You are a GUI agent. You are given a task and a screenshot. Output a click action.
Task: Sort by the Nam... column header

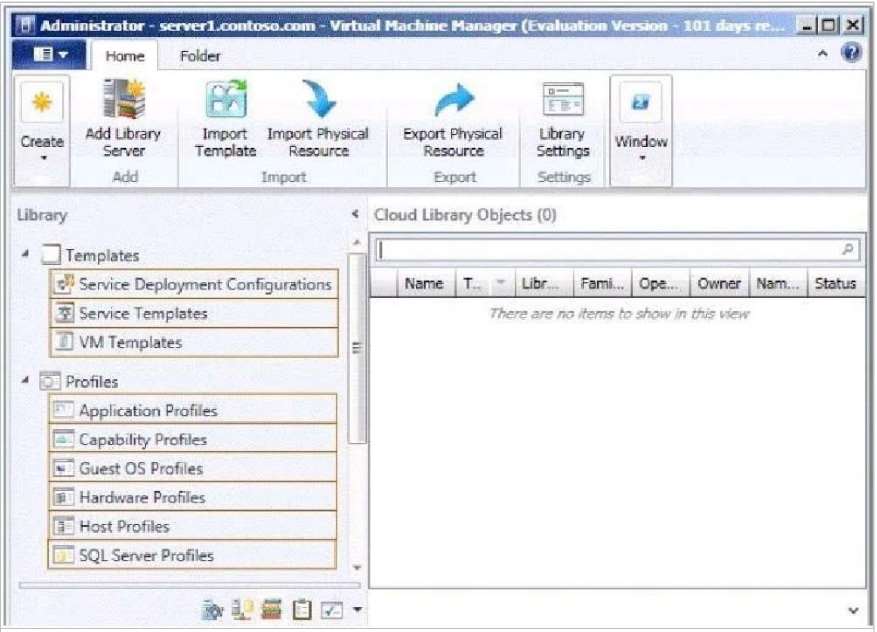pyautogui.click(x=778, y=284)
